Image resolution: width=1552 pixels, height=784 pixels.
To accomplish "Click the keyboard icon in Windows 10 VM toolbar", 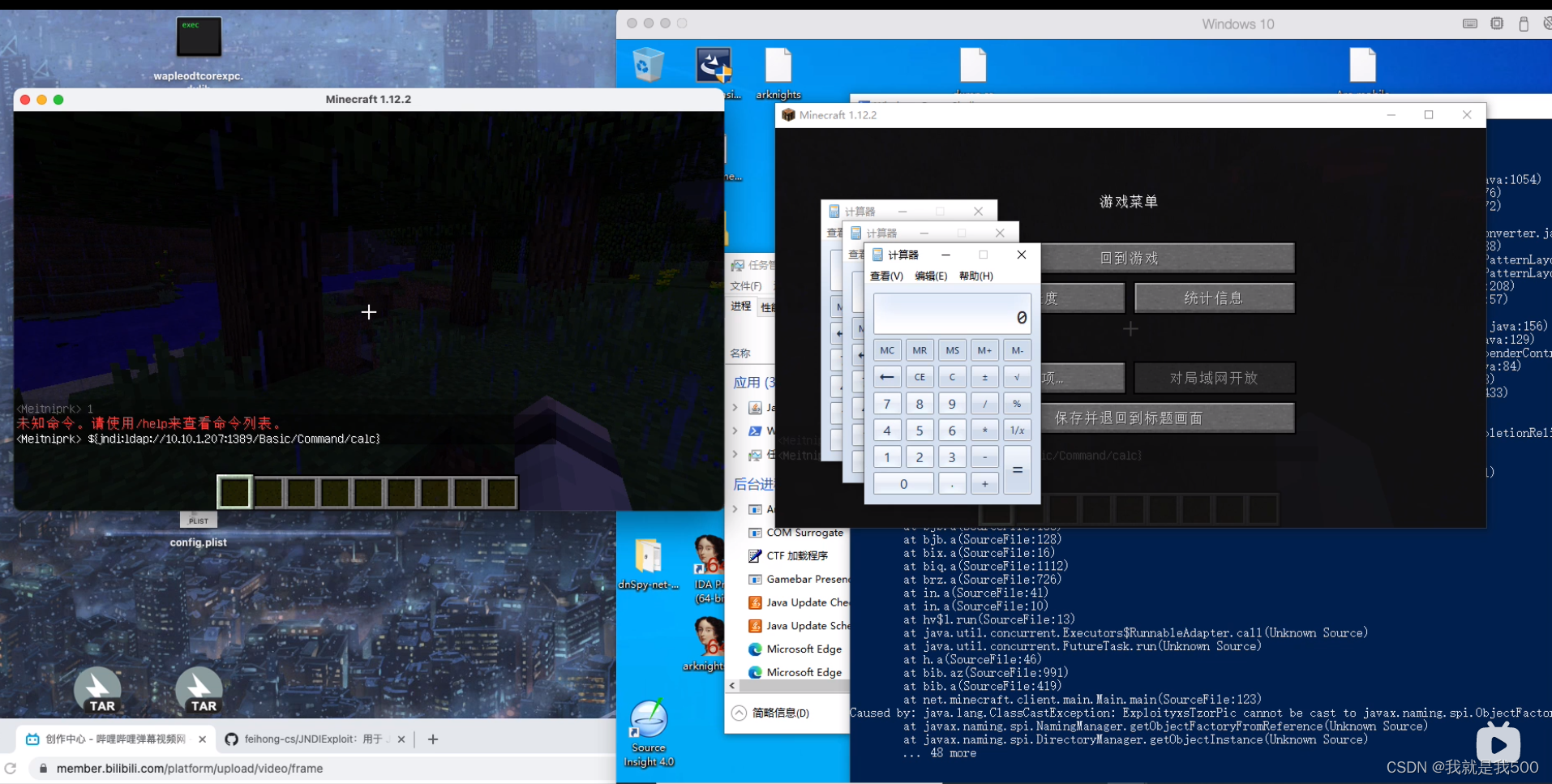I will 1470,24.
